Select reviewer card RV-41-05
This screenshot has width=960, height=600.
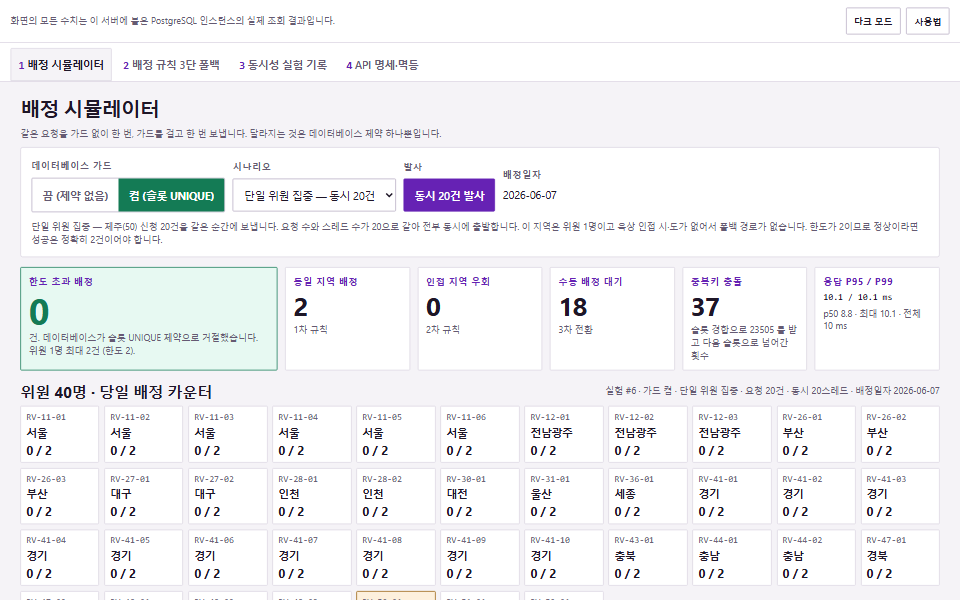tap(143, 558)
